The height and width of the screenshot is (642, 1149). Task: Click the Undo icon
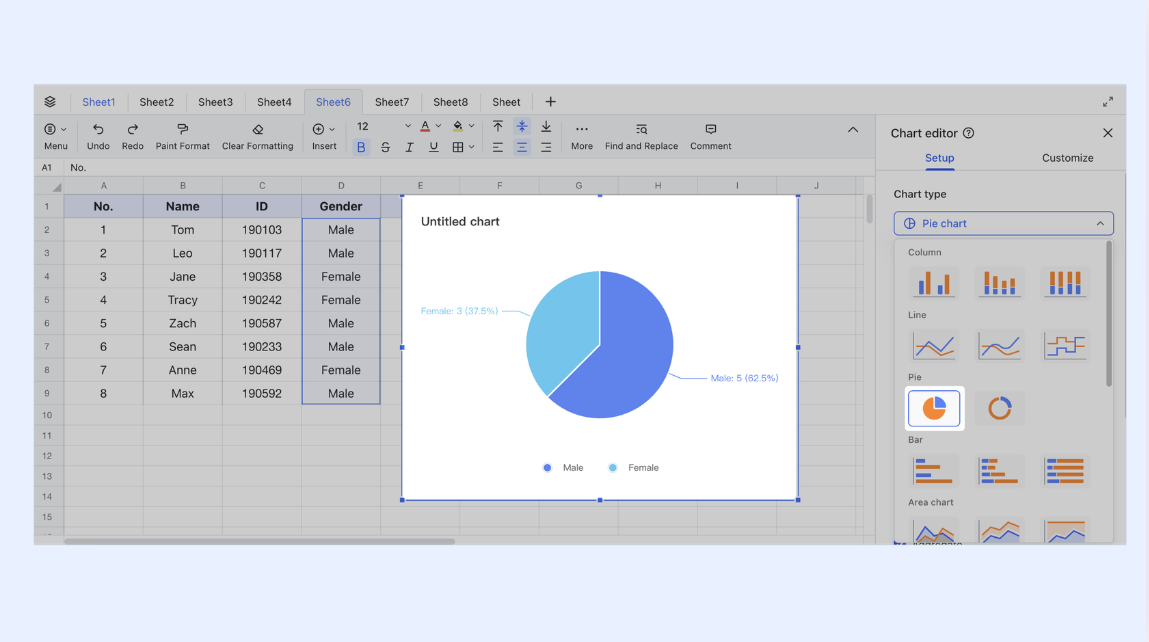[98, 129]
